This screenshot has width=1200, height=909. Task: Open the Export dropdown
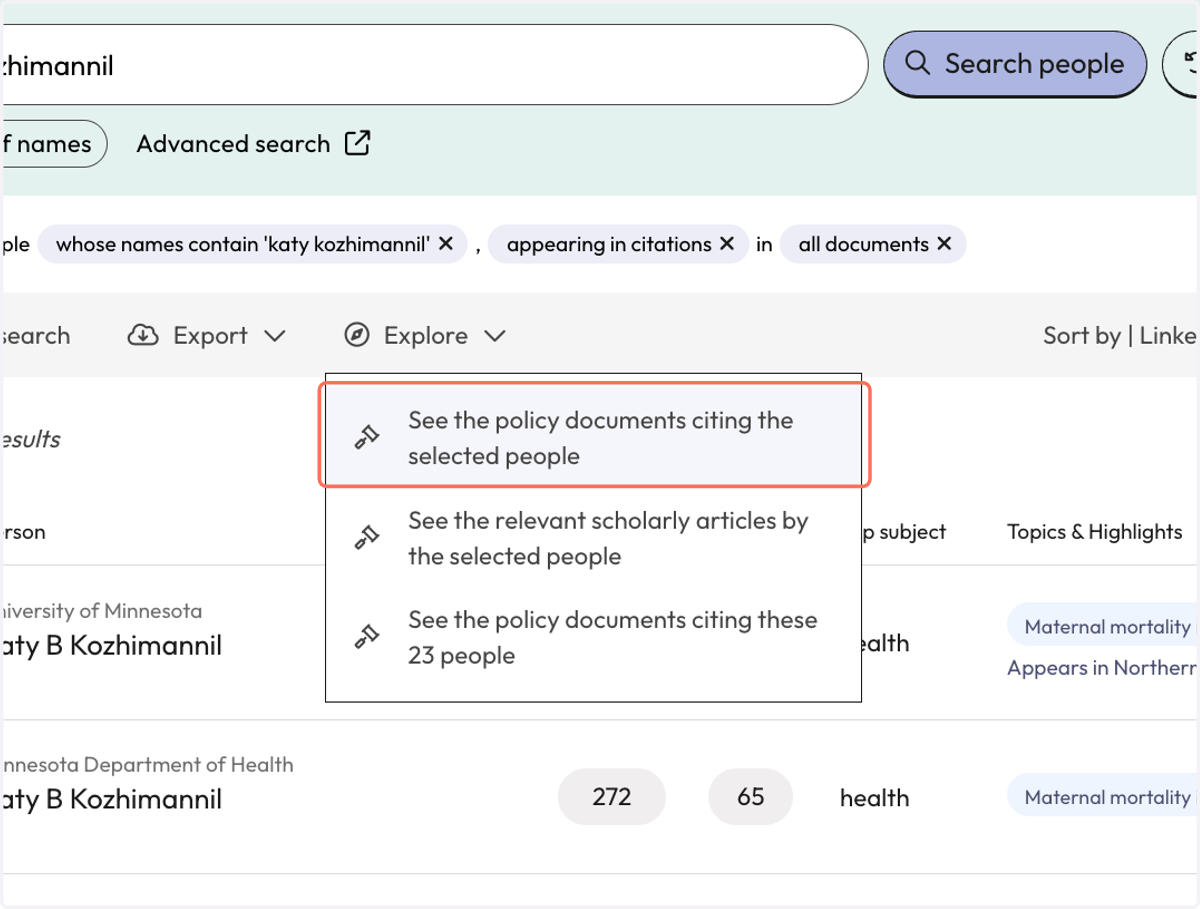(207, 336)
